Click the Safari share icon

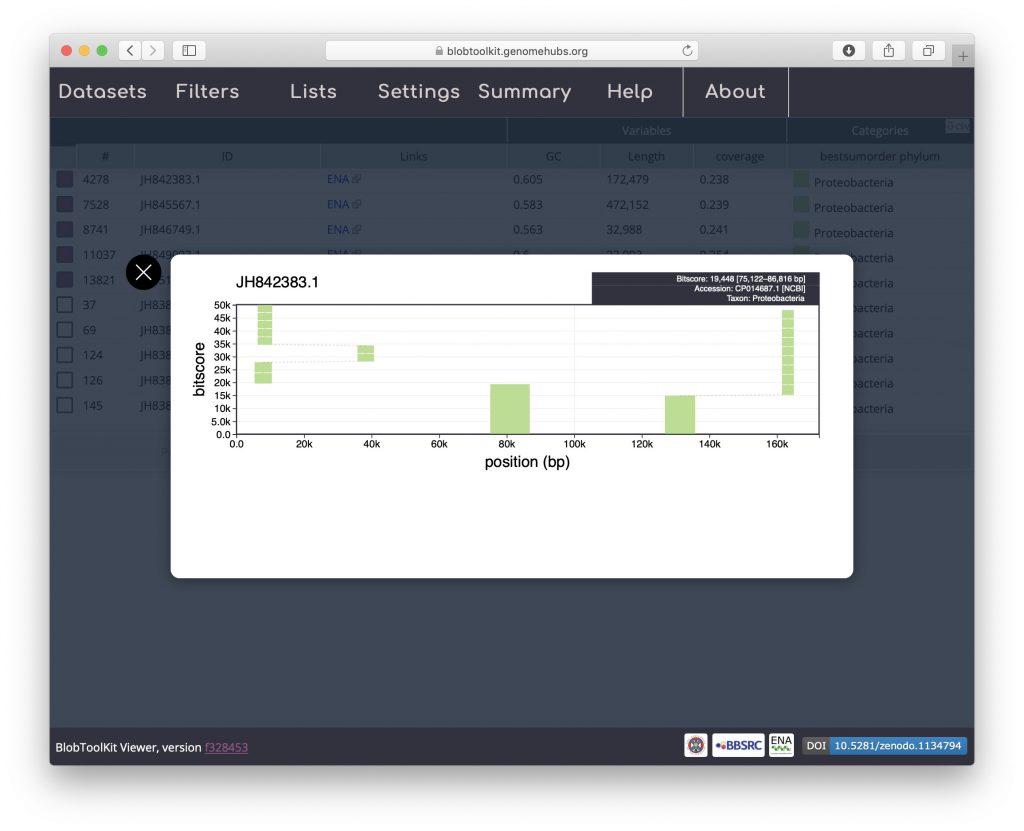(x=888, y=51)
